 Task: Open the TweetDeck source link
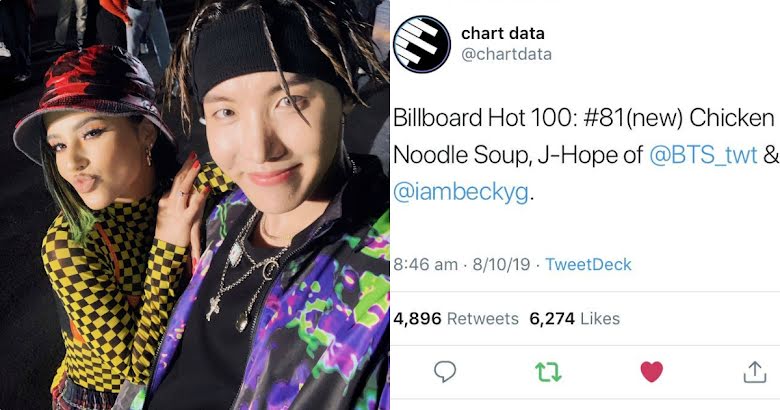[588, 264]
